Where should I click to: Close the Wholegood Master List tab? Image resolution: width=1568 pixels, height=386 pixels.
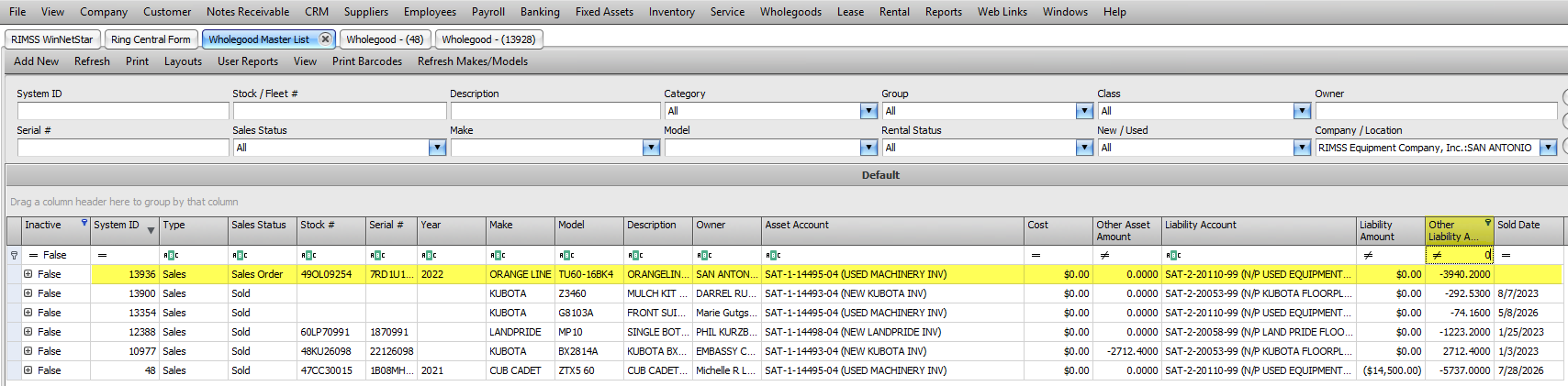click(325, 39)
